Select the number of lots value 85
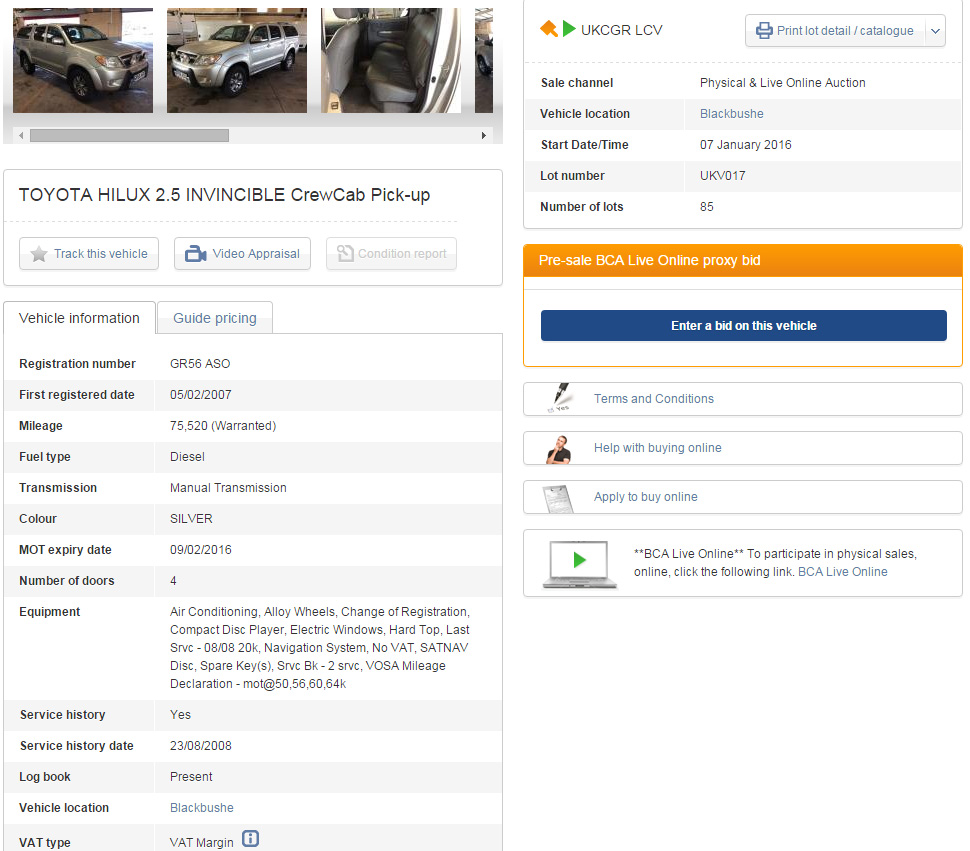This screenshot has width=970, height=851. click(x=706, y=207)
